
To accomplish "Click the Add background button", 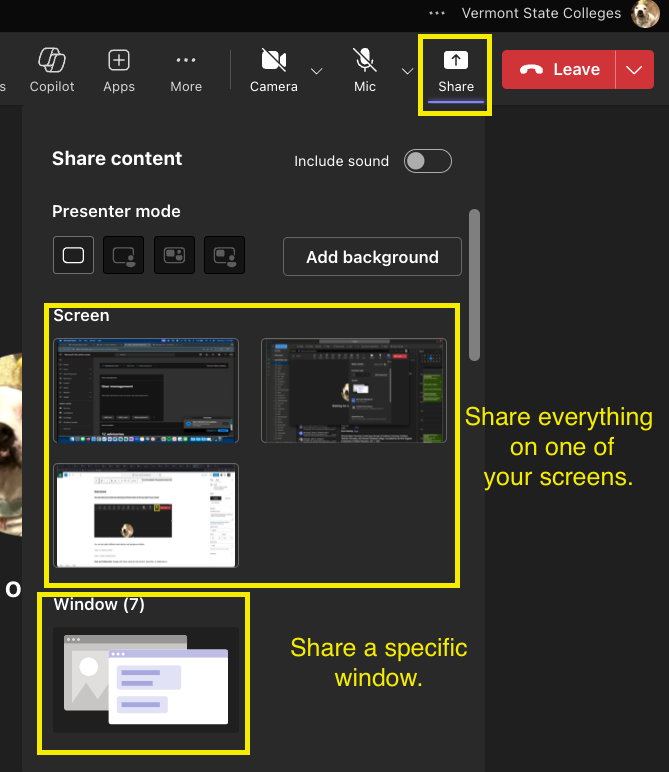I will click(x=372, y=257).
